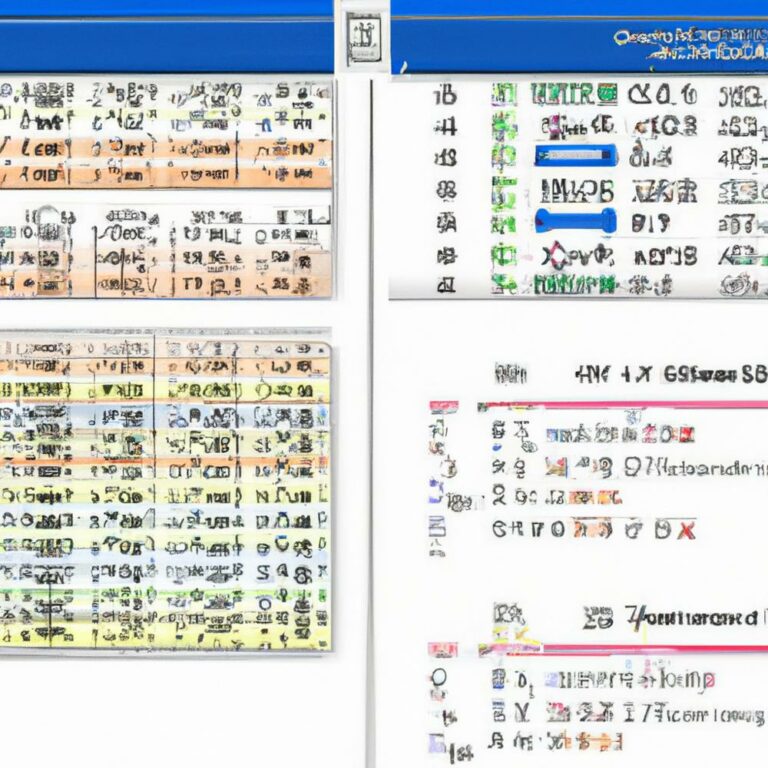768x768 pixels.
Task: Click the green icon in the last row of the right list
Action: 504,284
